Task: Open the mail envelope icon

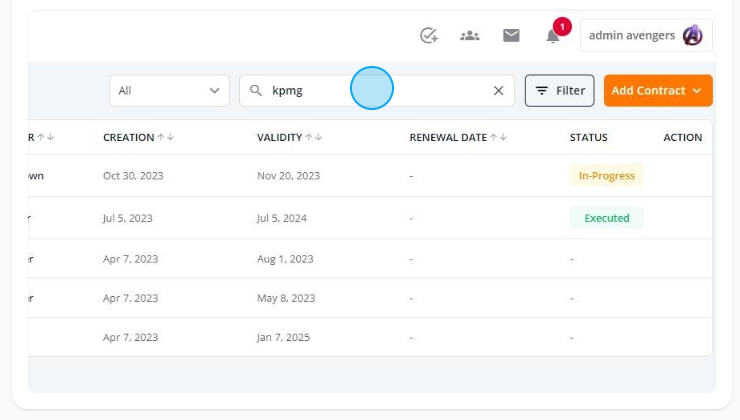Action: coord(511,35)
